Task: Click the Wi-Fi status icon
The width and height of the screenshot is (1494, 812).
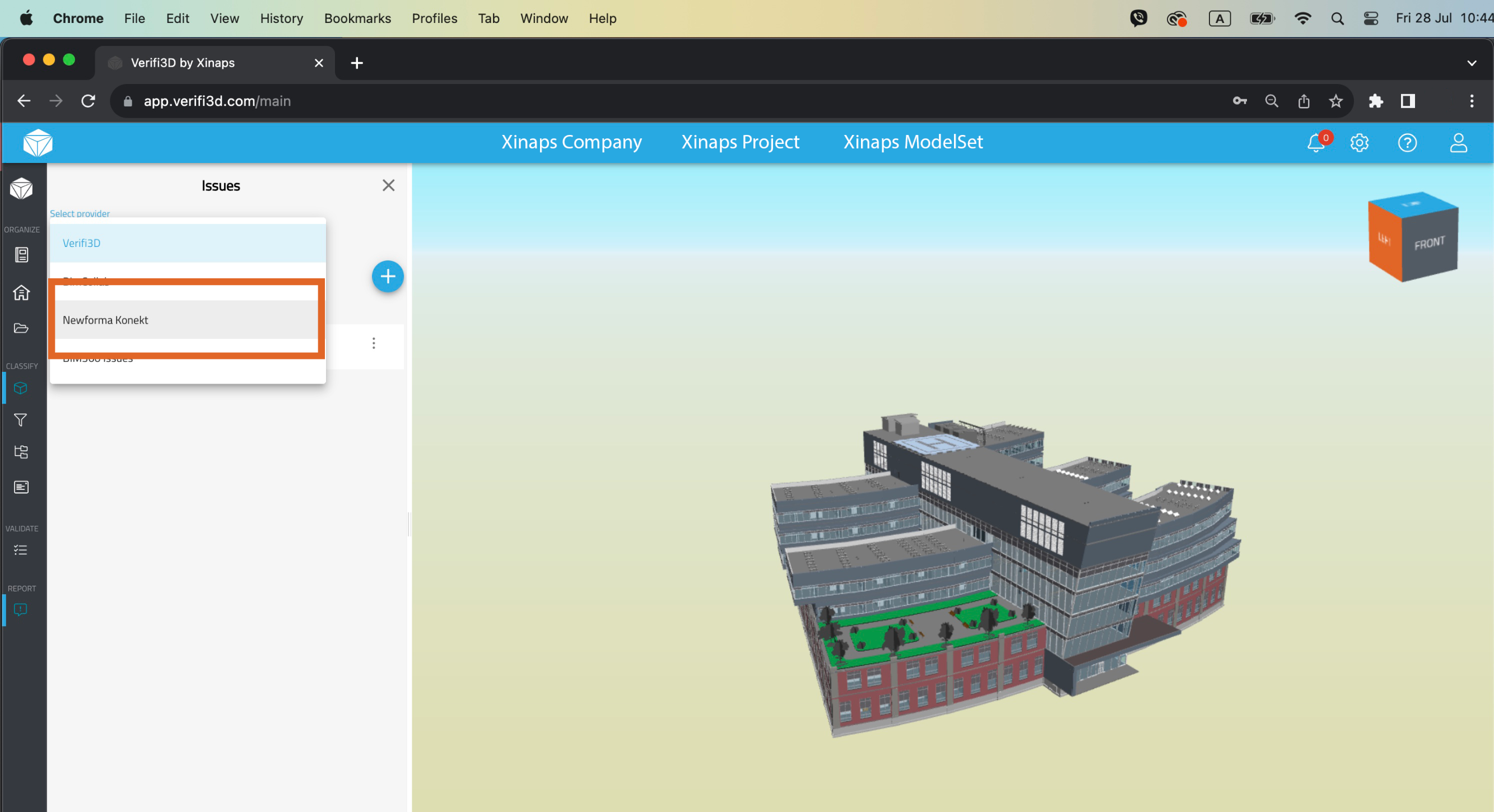Action: click(1302, 18)
